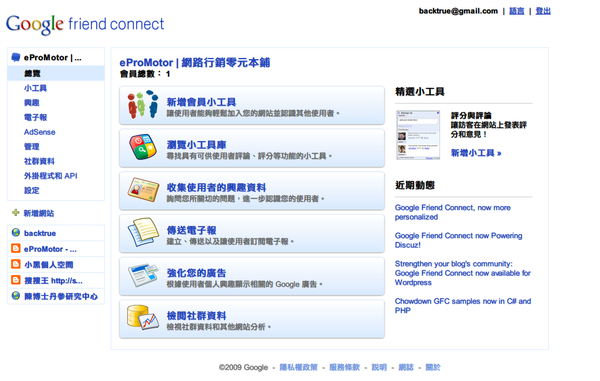Image resolution: width=600 pixels, height=381 pixels.
Task: Click the globe icon beside 陳博士丹參研究中心
Action: coord(16,296)
